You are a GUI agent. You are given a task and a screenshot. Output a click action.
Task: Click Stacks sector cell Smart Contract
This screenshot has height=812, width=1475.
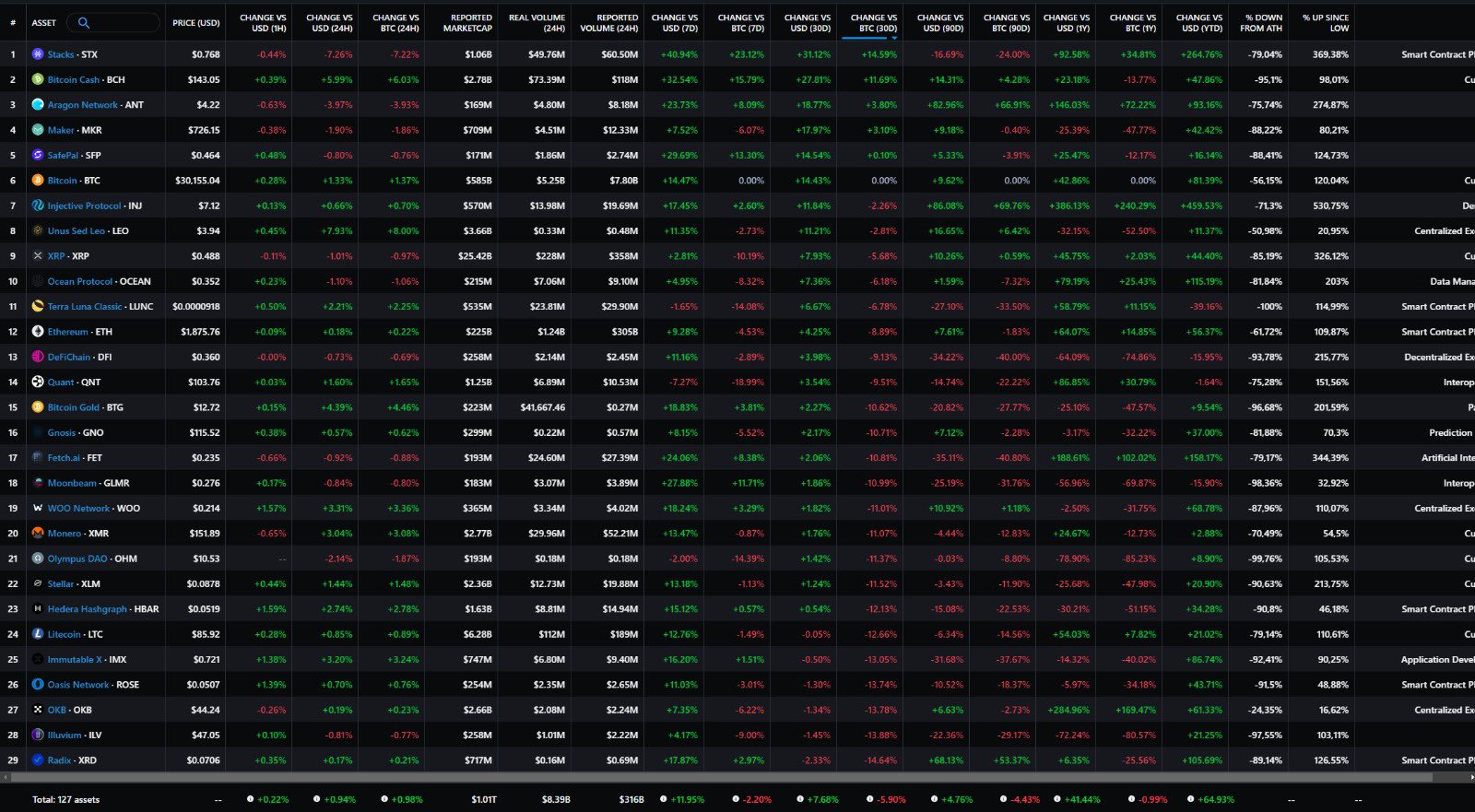[1437, 54]
